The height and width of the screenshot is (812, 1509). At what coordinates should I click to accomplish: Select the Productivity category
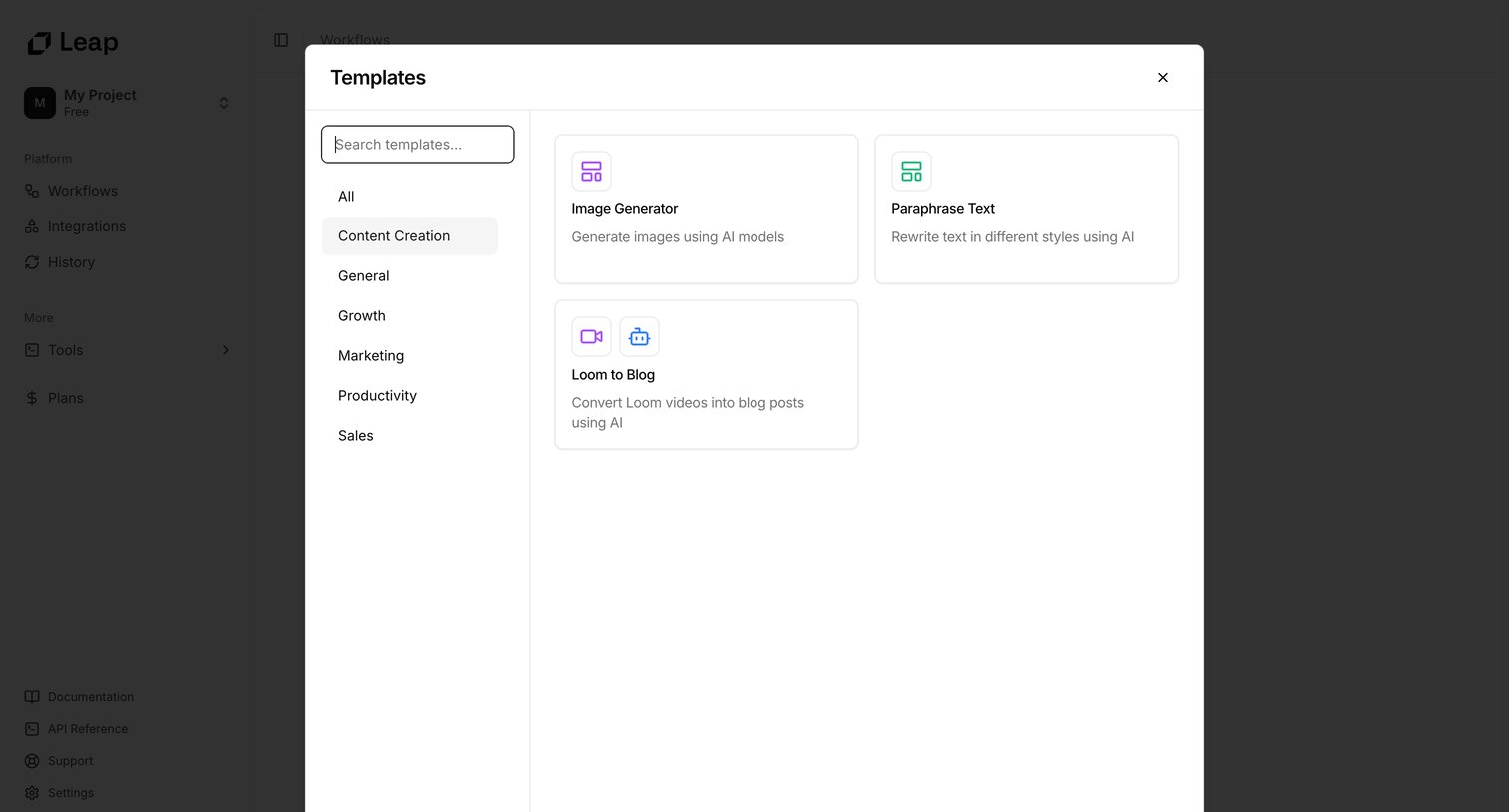(x=410, y=396)
